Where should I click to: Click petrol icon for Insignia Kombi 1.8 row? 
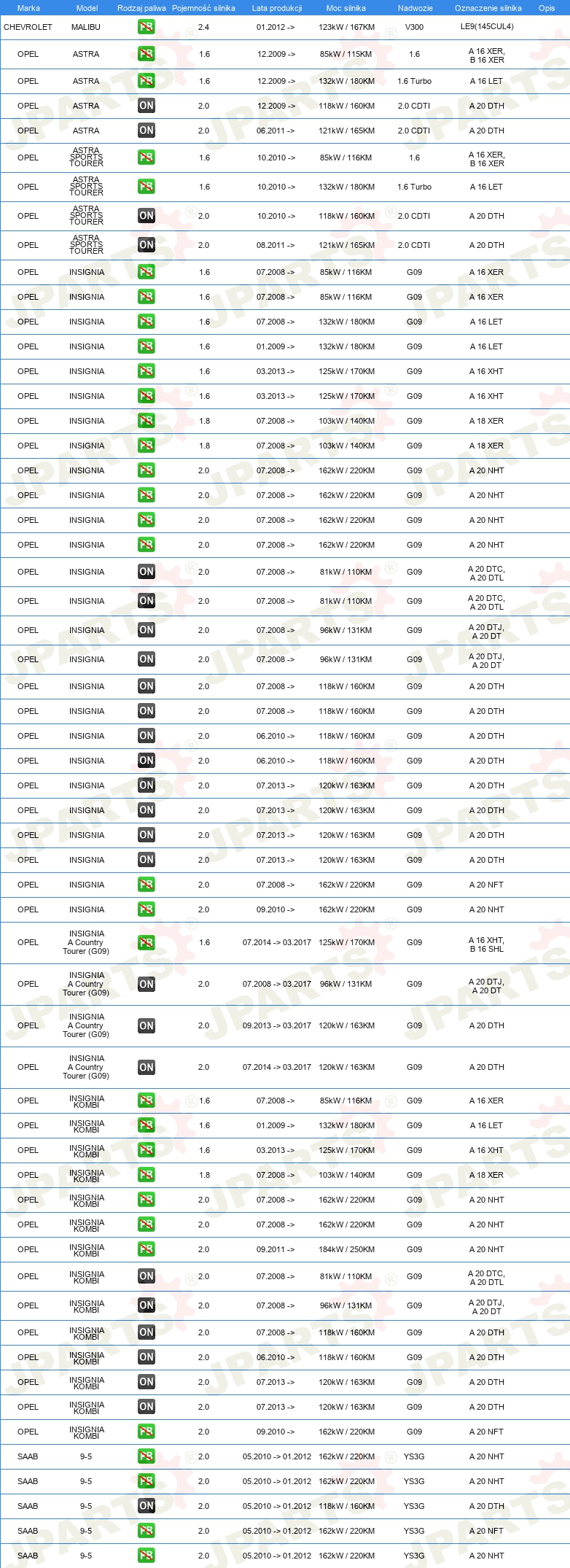coord(146,1175)
